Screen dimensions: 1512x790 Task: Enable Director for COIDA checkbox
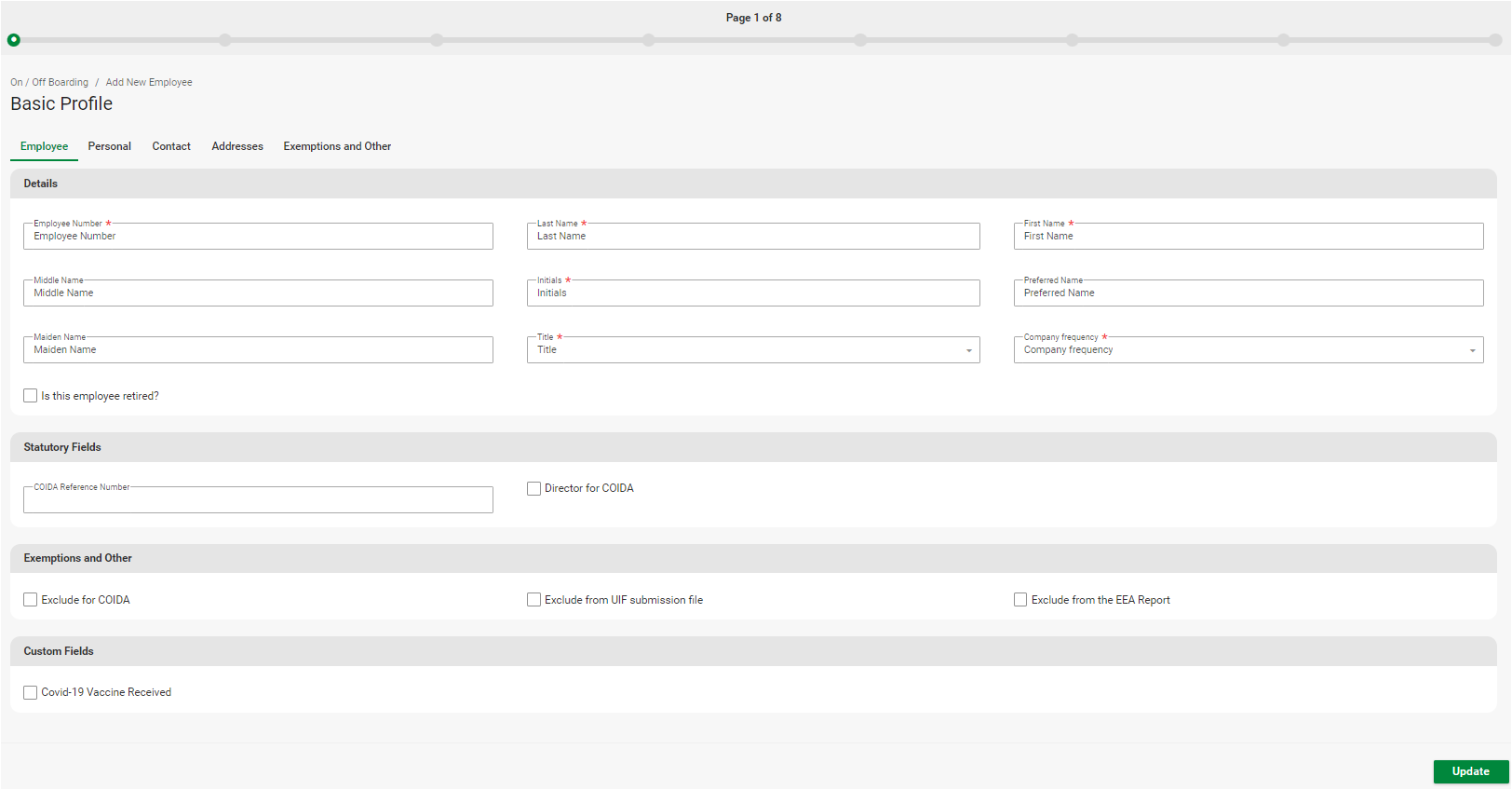pyautogui.click(x=534, y=488)
